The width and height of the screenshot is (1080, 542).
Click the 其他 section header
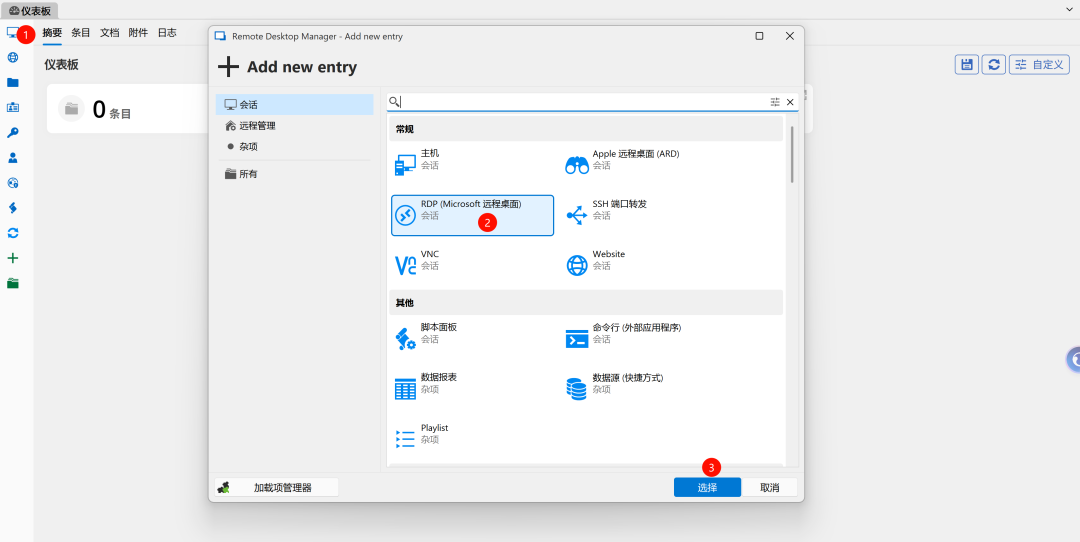click(585, 303)
